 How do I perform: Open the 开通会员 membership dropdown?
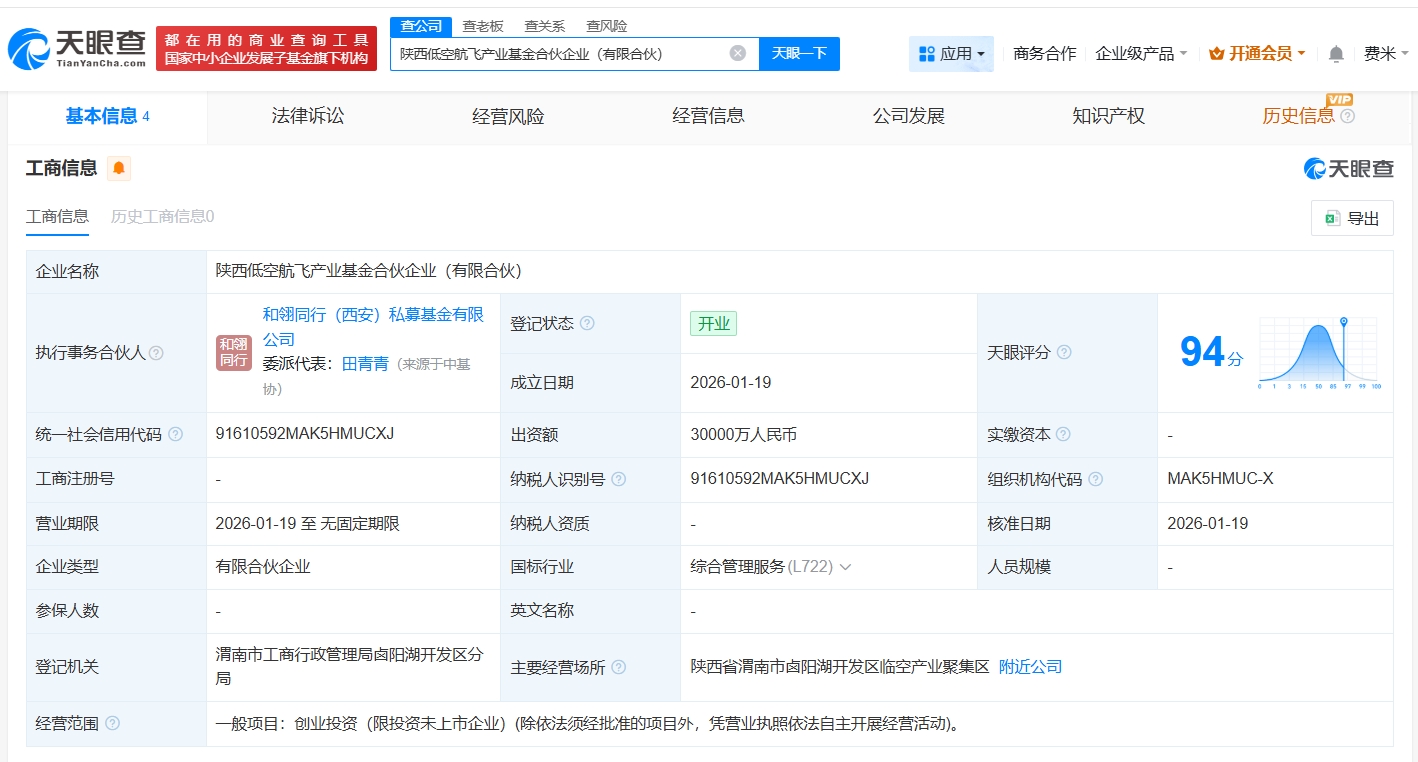[x=1258, y=54]
